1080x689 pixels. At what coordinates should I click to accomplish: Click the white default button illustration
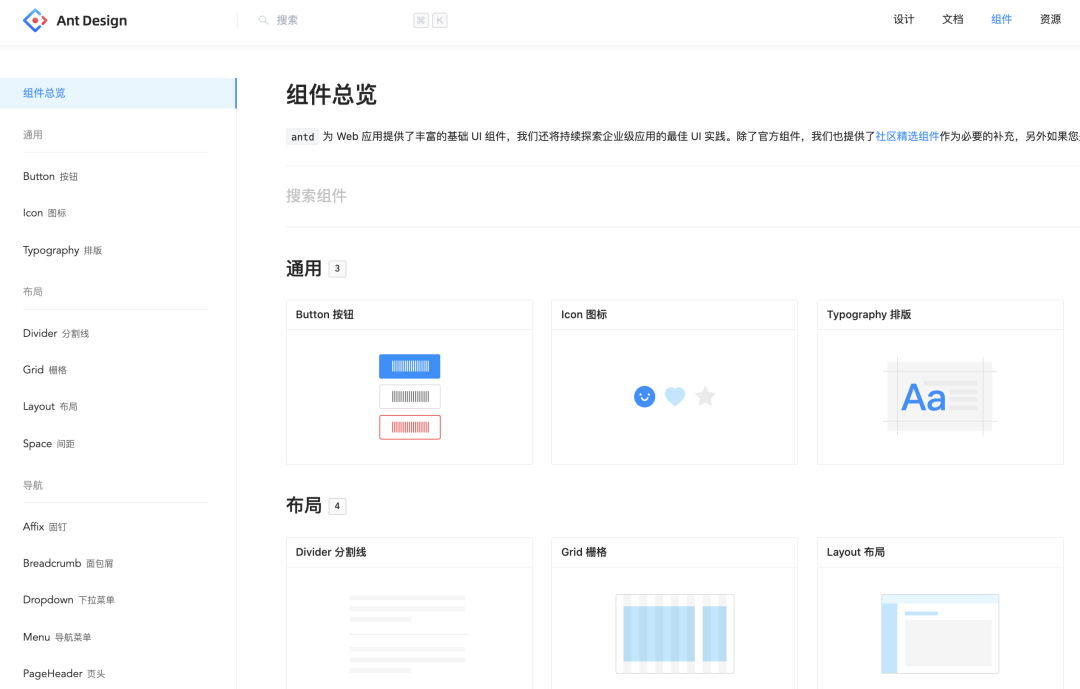pos(410,397)
